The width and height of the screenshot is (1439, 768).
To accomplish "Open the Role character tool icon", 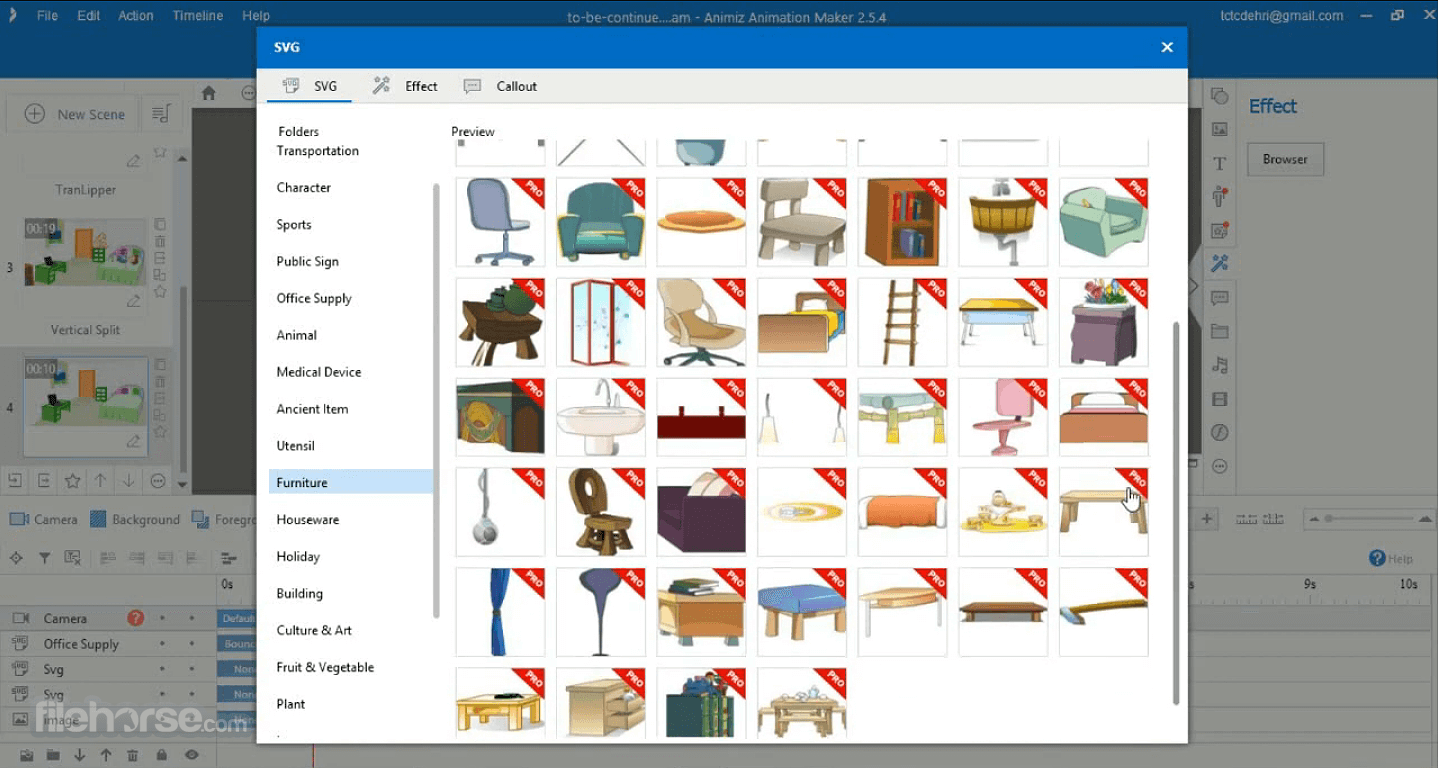I will pyautogui.click(x=1219, y=196).
